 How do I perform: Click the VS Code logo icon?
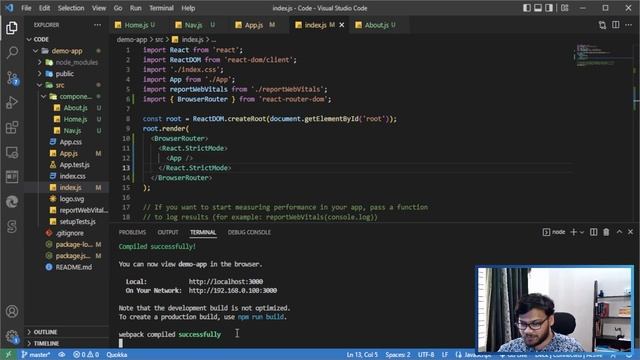[9, 8]
